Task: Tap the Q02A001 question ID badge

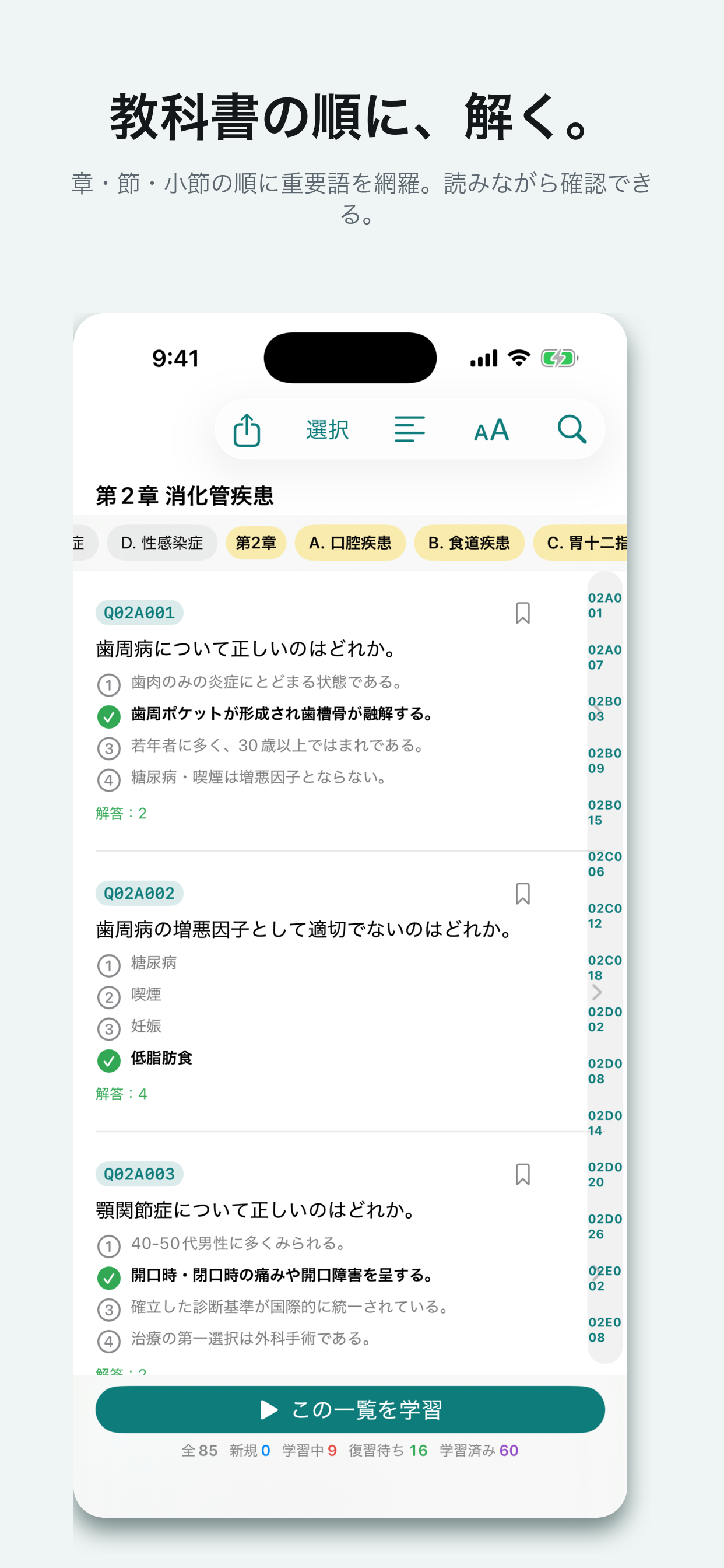Action: click(139, 612)
